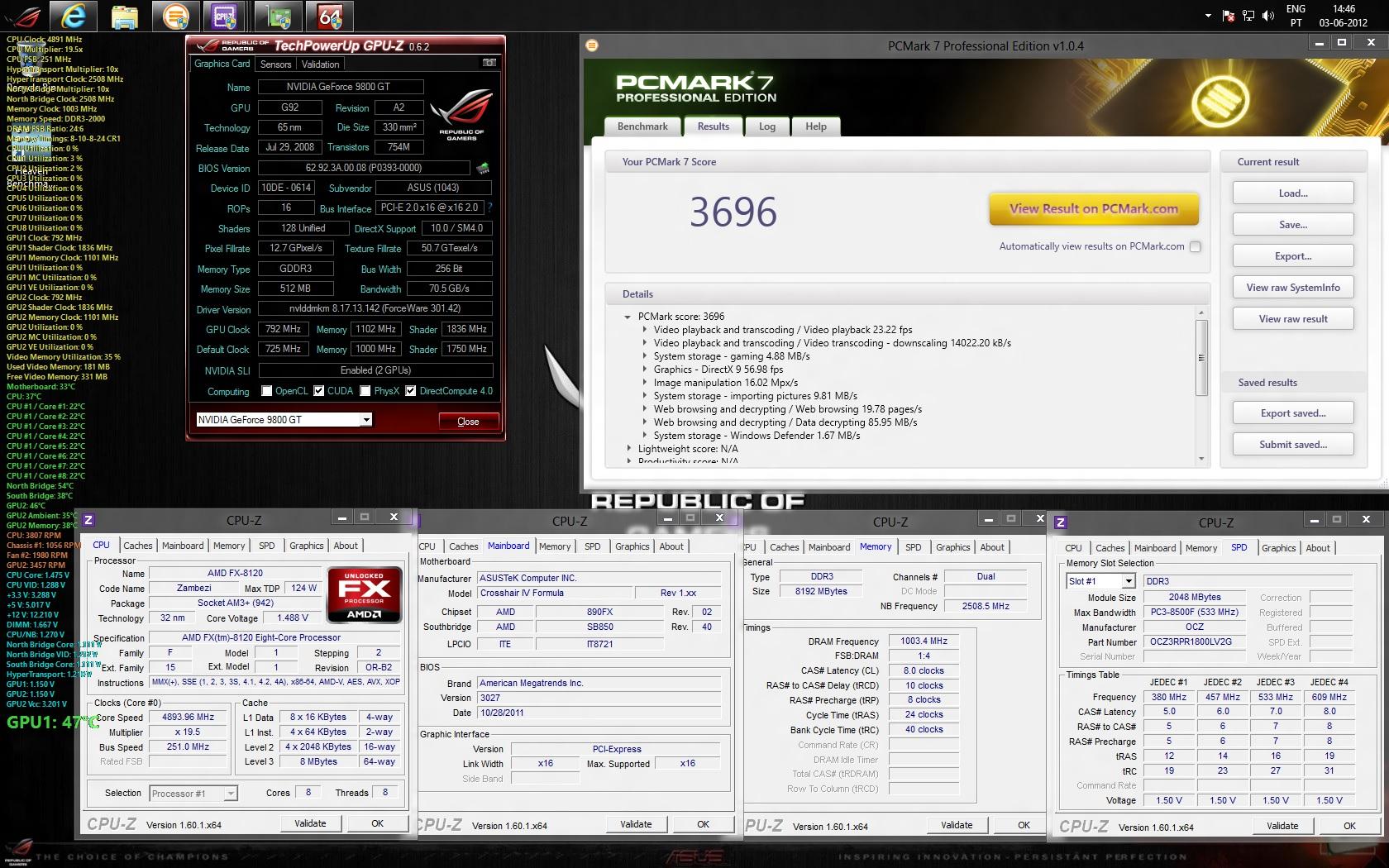Click Validate in the CPU-Z Mainboard window
This screenshot has width=1389, height=868.
point(636,824)
